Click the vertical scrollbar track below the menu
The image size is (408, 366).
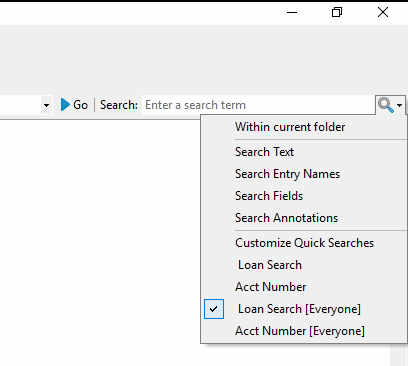coord(399,355)
